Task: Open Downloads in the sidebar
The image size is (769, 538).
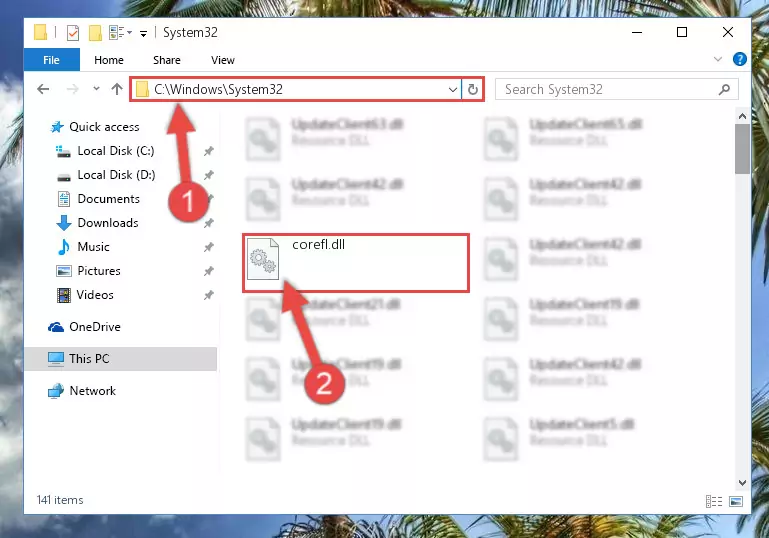Action: pyautogui.click(x=108, y=223)
